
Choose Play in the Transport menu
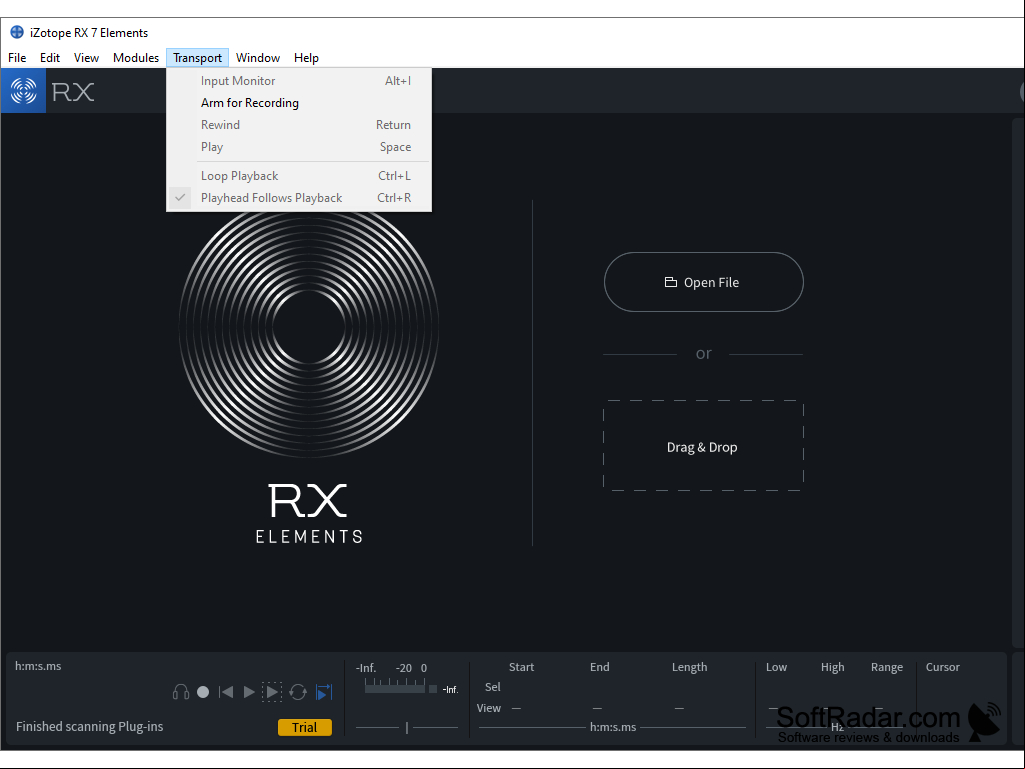point(299,147)
